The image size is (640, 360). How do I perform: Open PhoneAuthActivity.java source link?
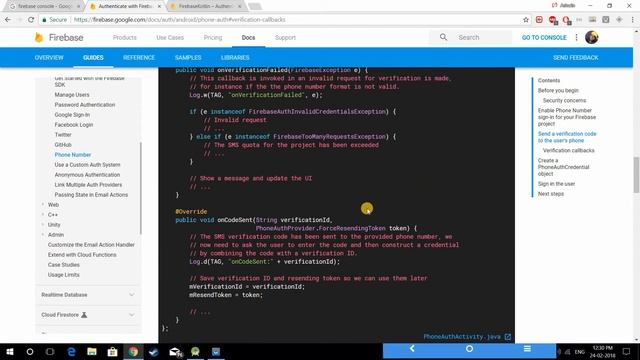462,337
